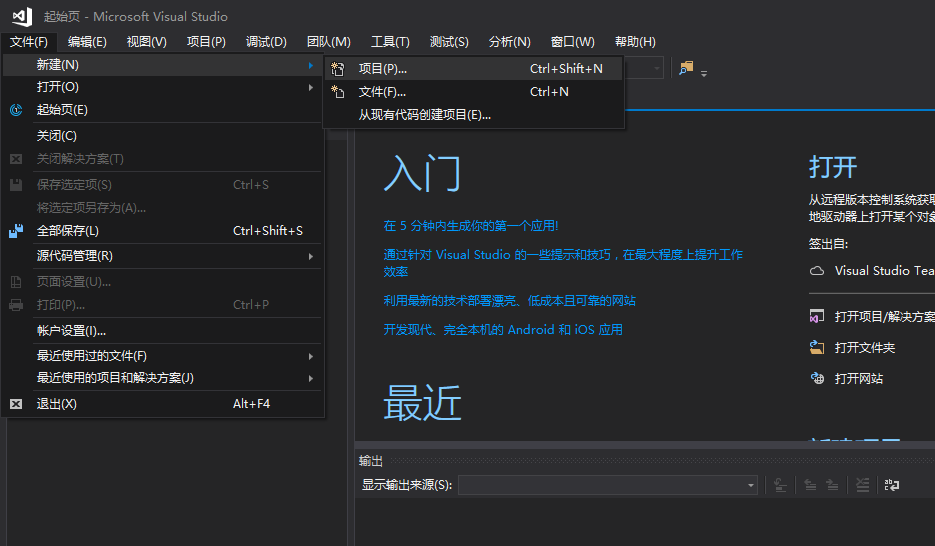The width and height of the screenshot is (935, 546).
Task: Open the 团队(M) menu
Action: tap(329, 42)
